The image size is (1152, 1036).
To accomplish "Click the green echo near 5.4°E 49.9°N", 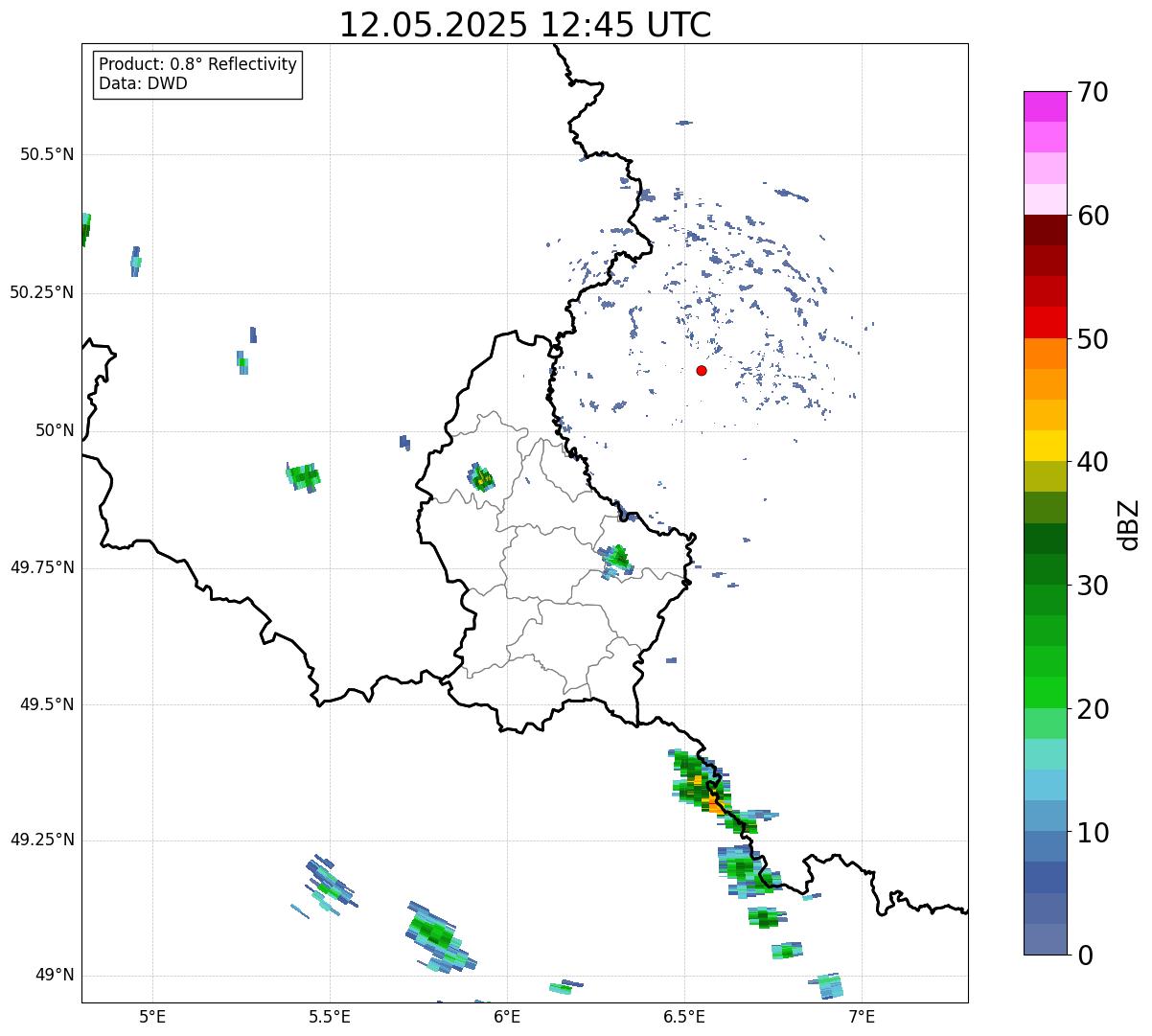I will pyautogui.click(x=304, y=475).
